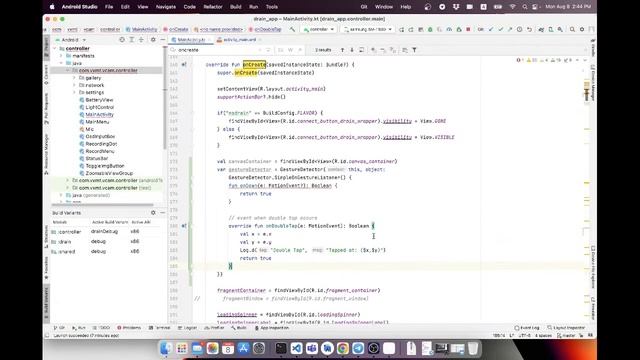Open the Profiler tool window
The width and height of the screenshot is (640, 360).
tap(214, 328)
